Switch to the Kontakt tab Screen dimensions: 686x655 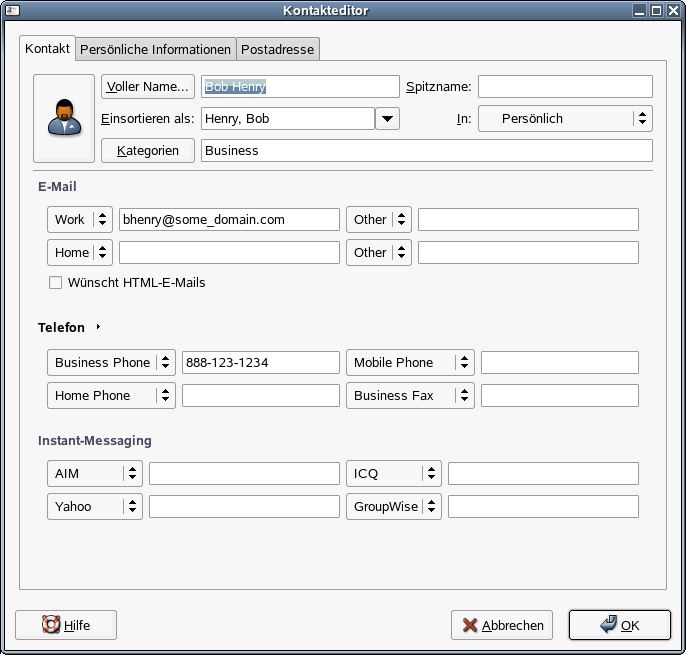click(47, 49)
